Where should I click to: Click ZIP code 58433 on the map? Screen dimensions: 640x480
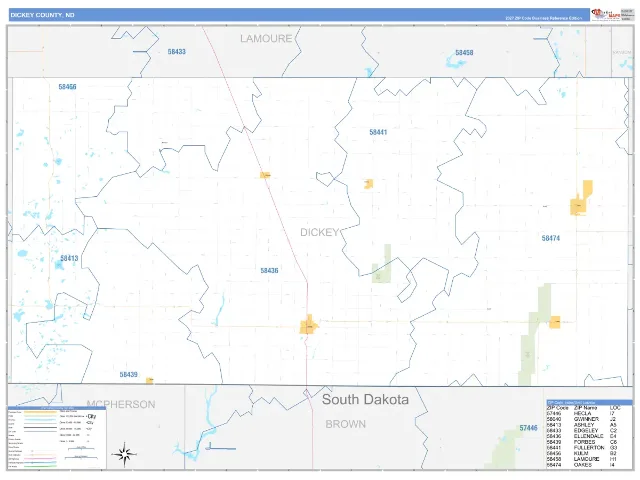point(177,52)
